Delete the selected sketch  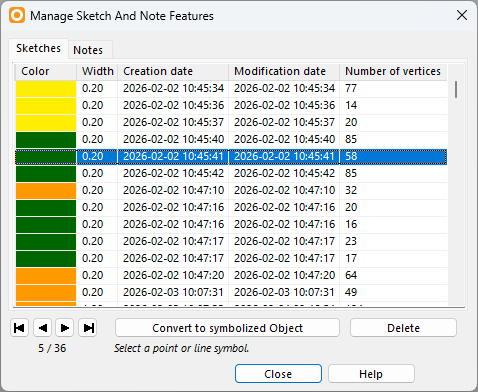[x=403, y=328]
